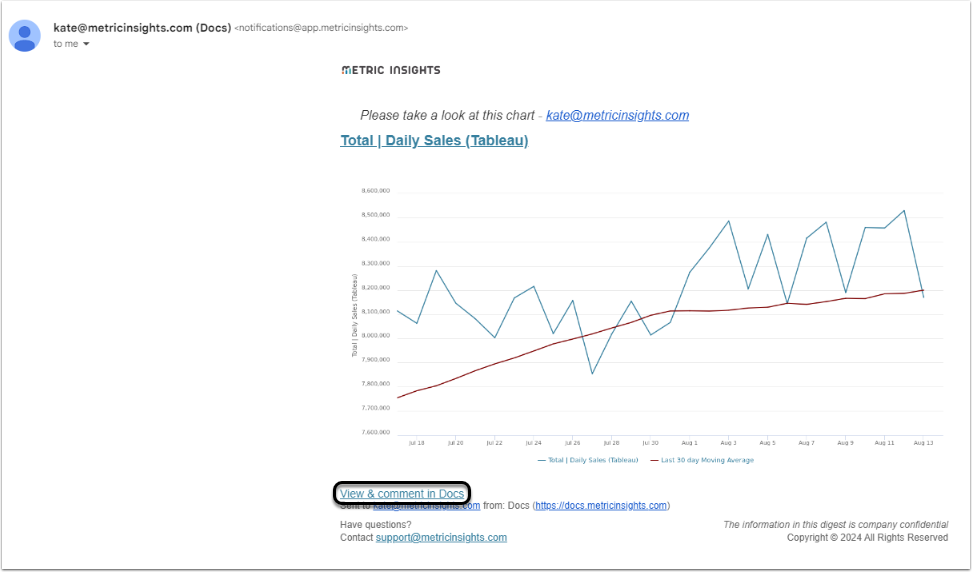The width and height of the screenshot is (972, 572).
Task: Open the kate@metricinsights.com link in the message
Action: 617,115
